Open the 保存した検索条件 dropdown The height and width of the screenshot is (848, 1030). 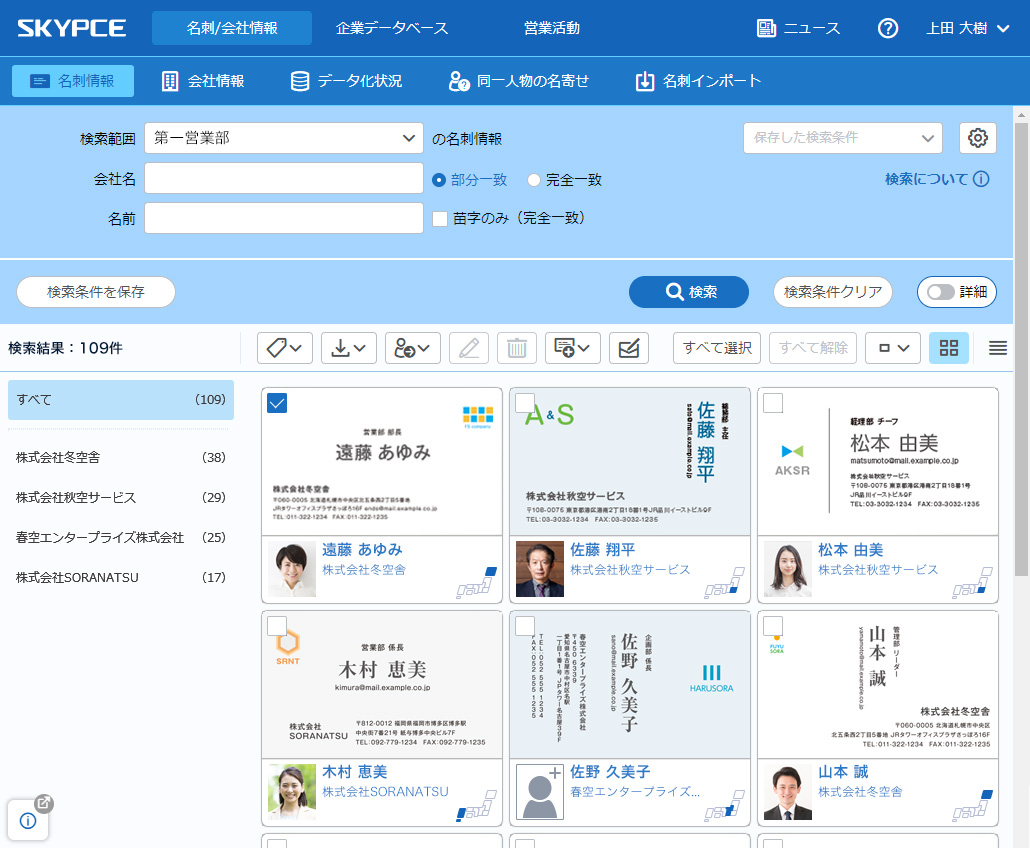point(842,138)
